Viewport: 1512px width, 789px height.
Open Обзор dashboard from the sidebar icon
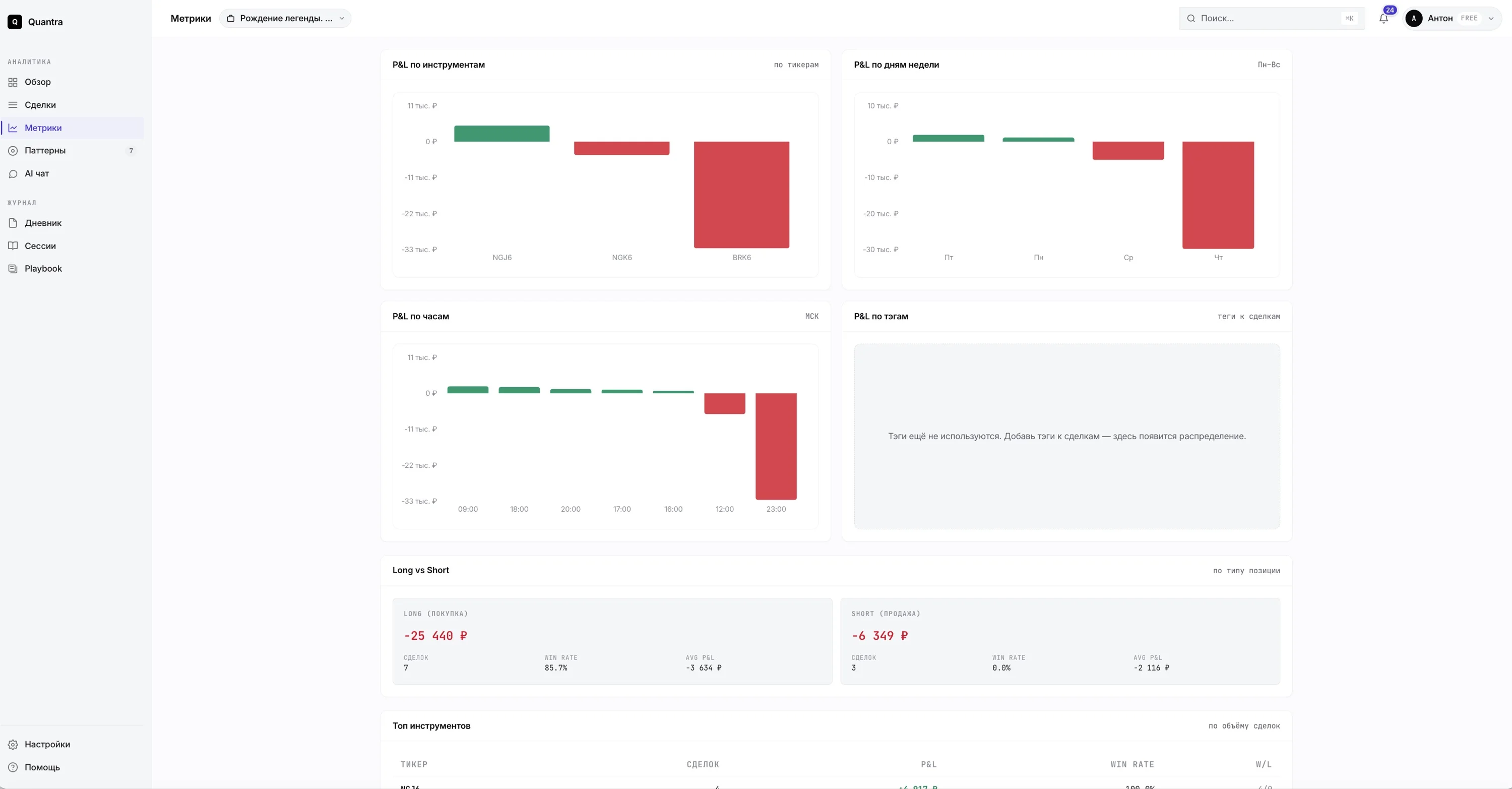tap(13, 82)
